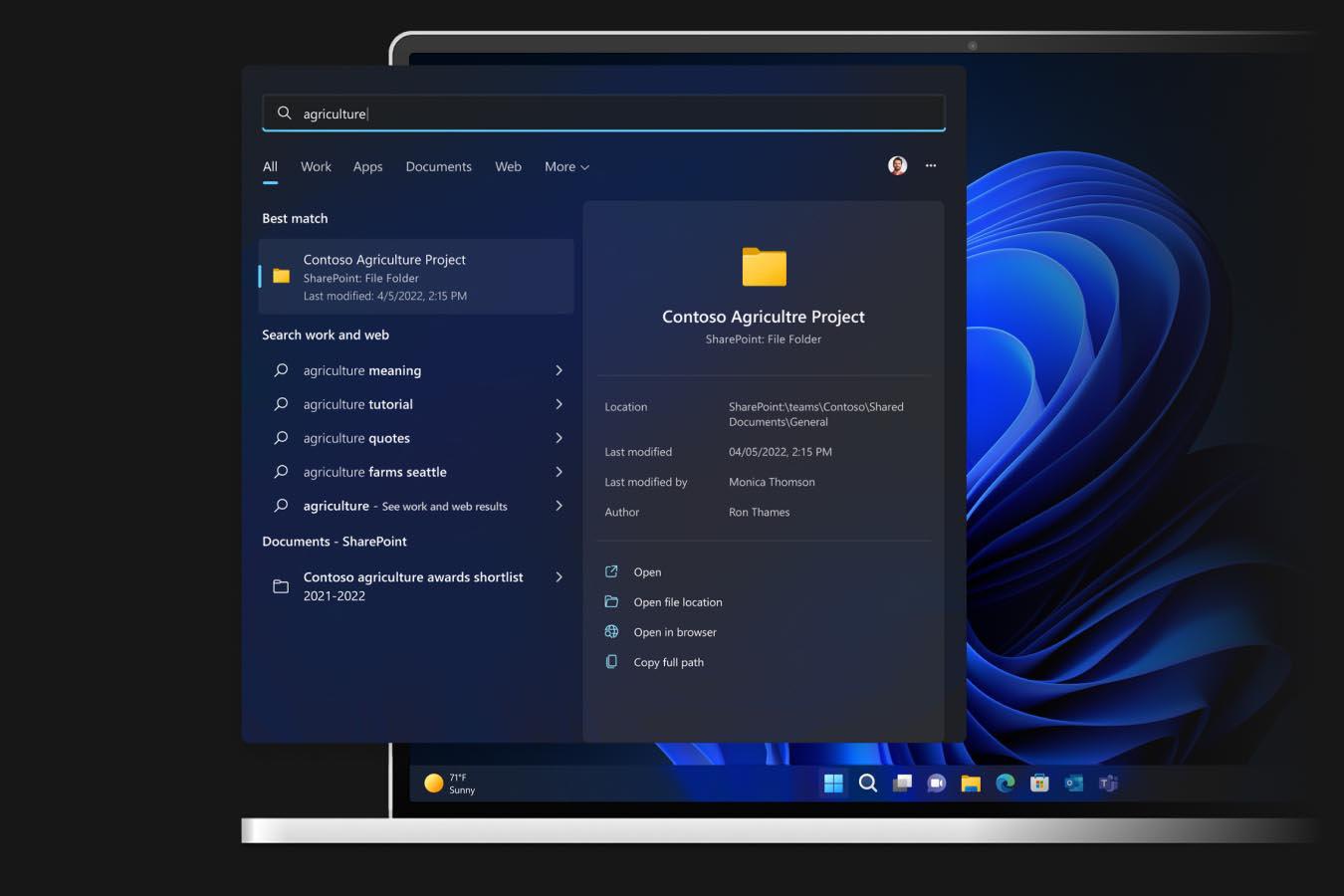Open Microsoft Edge from the taskbar
The height and width of the screenshot is (896, 1344).
coord(1006,784)
